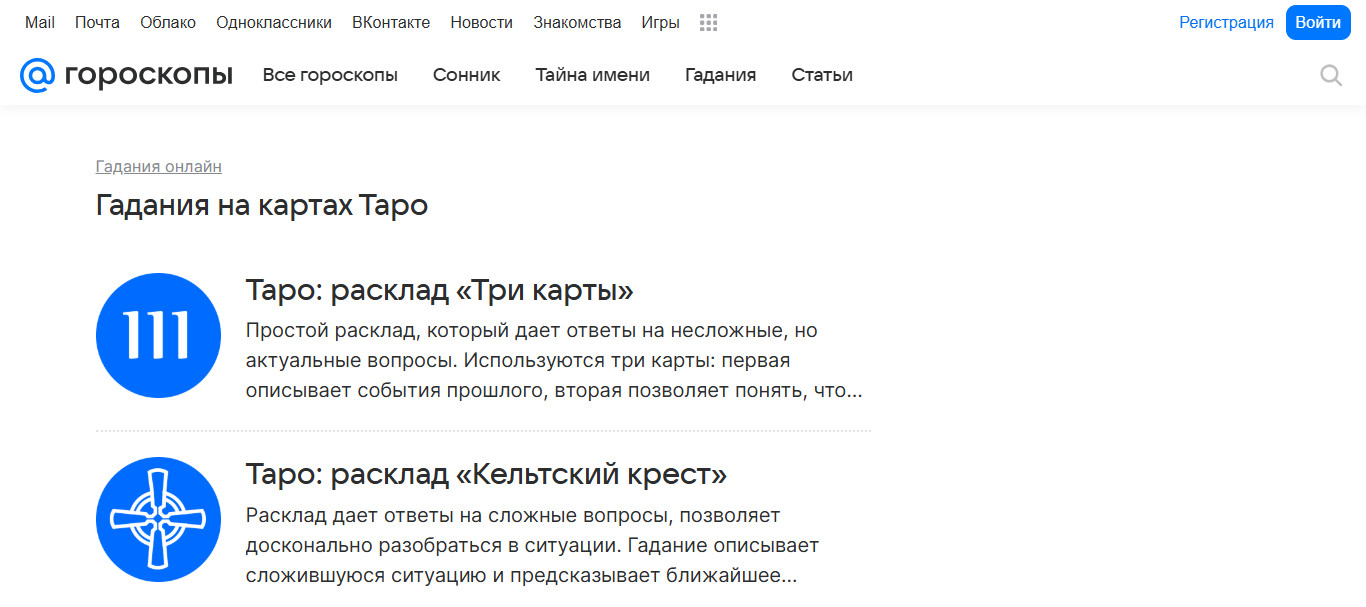The height and width of the screenshot is (607, 1366).
Task: Open the search magnifier icon
Action: [x=1331, y=75]
